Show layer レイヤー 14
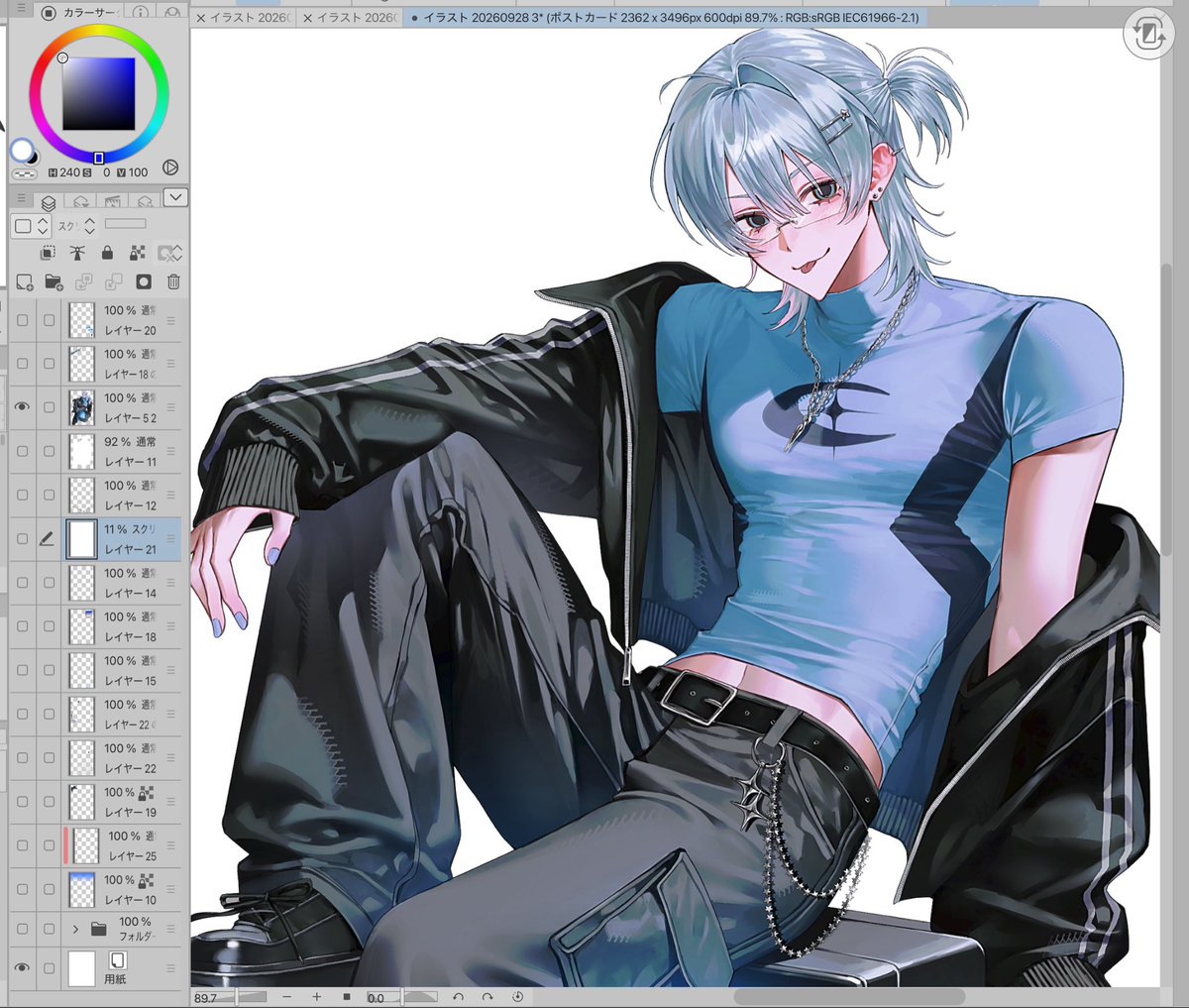The image size is (1189, 1008). 23,583
